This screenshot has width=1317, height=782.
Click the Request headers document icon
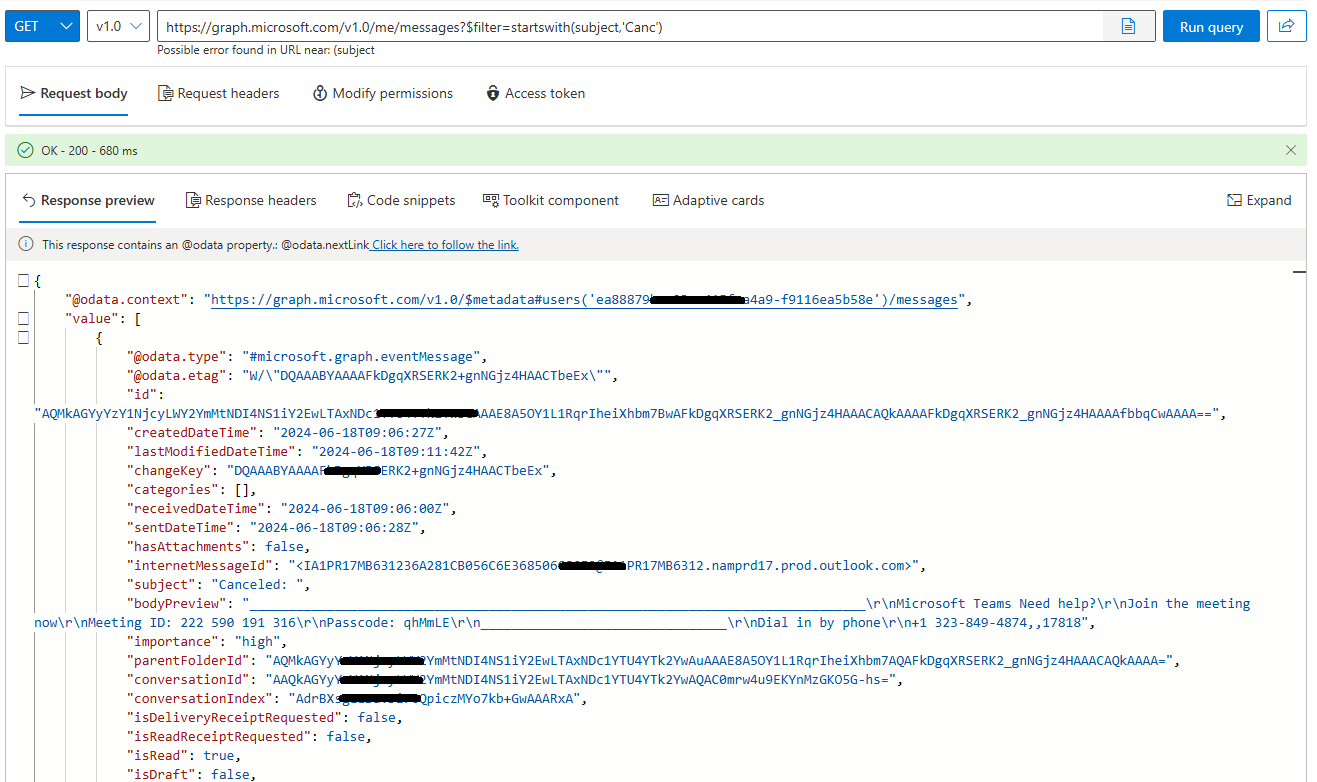coord(165,93)
